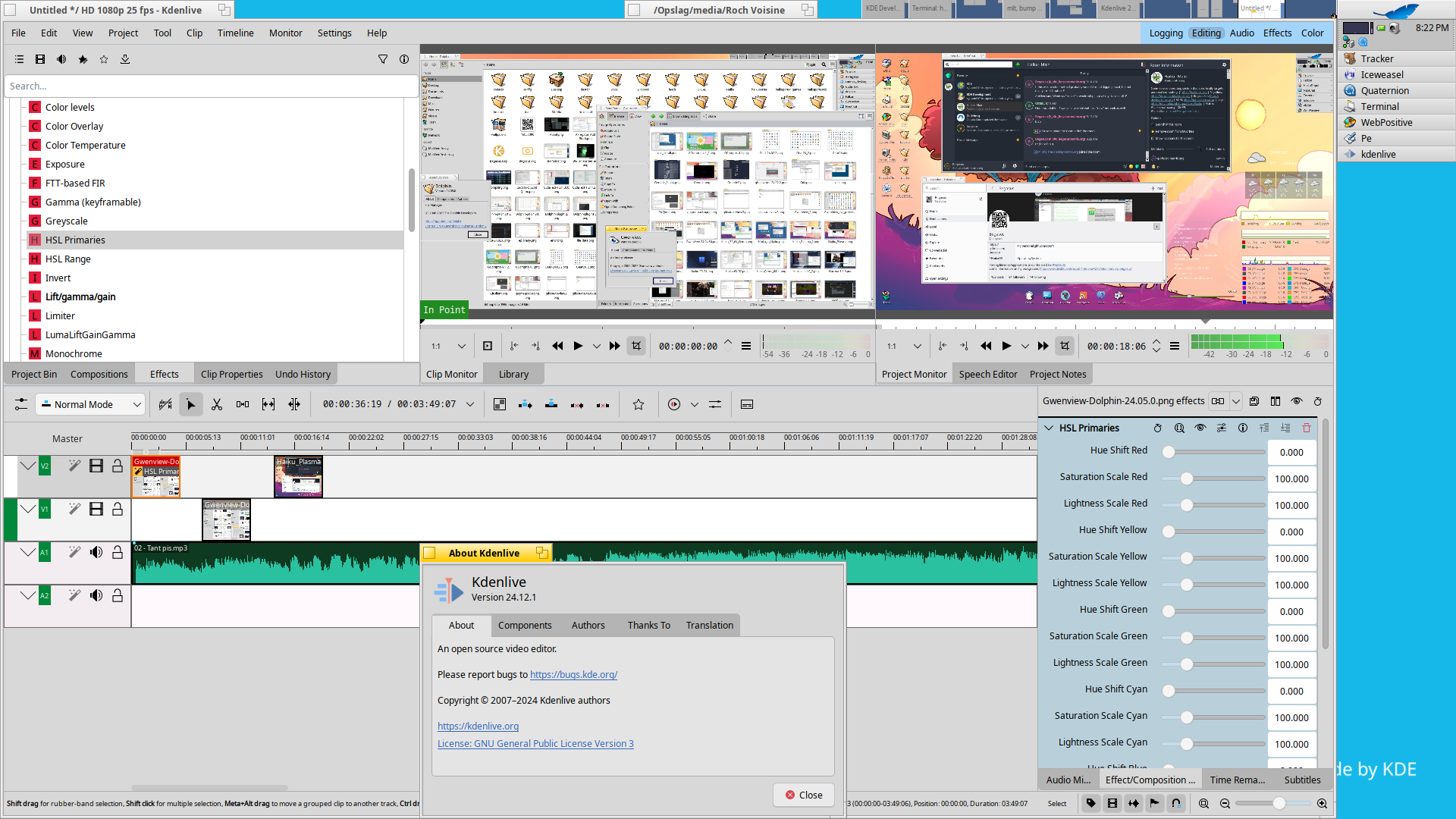Screen dimensions: 1456x819
Task: Open the mixer settings icon in timeline toolbar
Action: click(715, 405)
